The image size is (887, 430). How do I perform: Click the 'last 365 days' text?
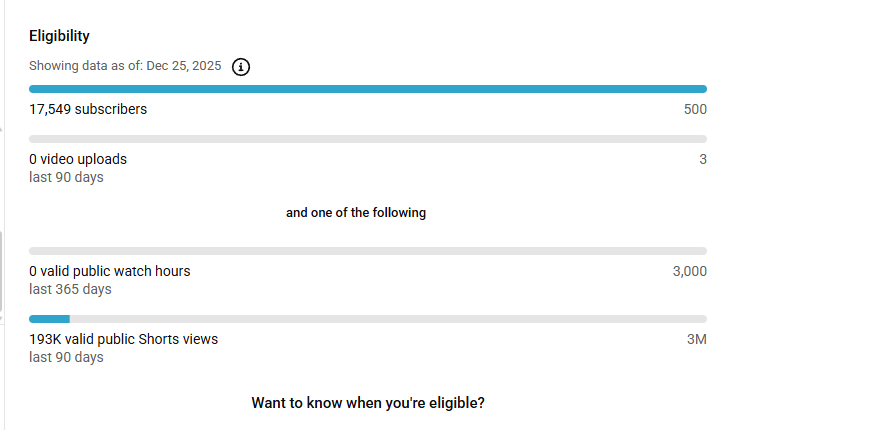70,289
